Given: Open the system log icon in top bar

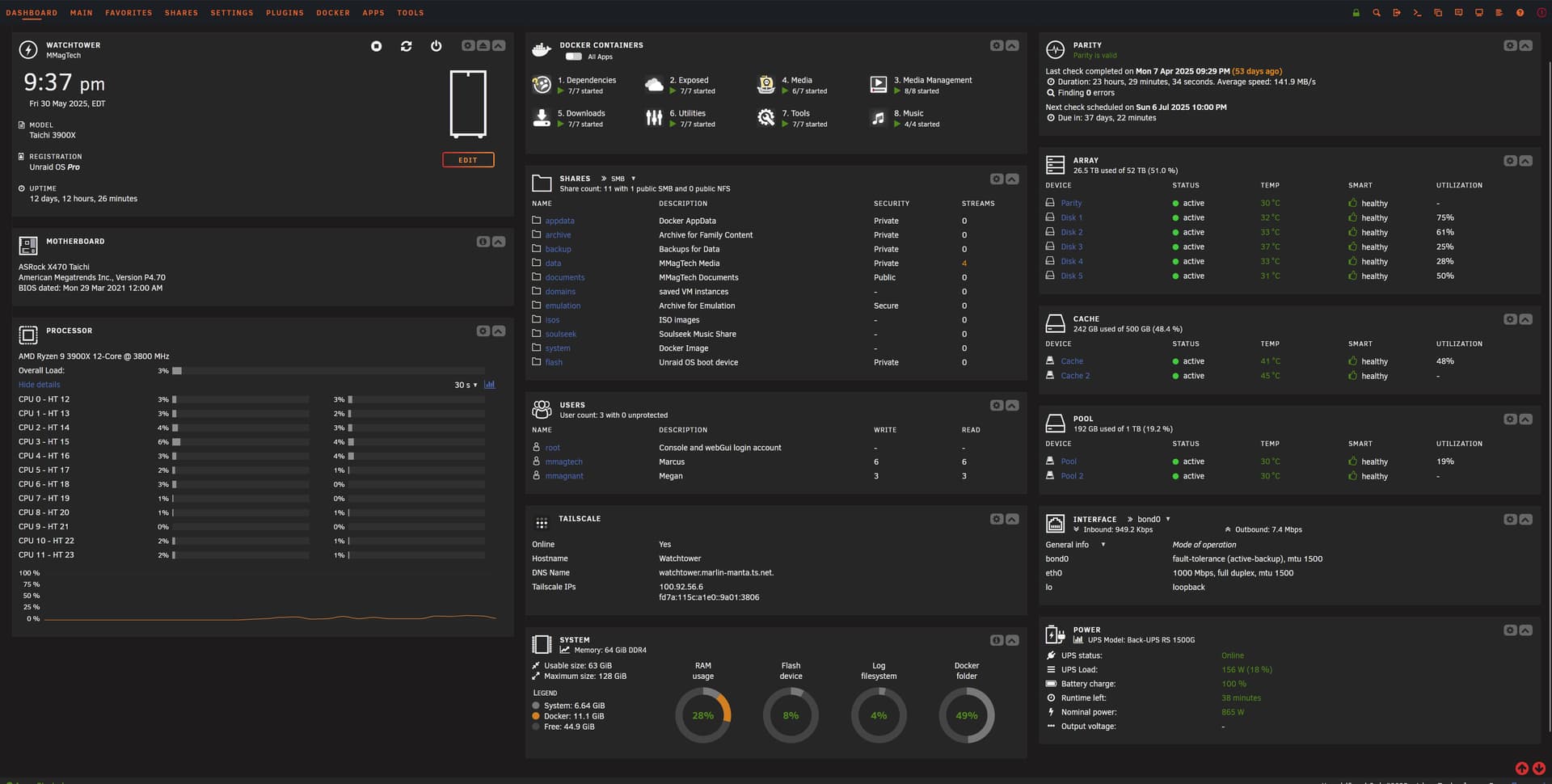Looking at the screenshot, I should click(x=1499, y=13).
